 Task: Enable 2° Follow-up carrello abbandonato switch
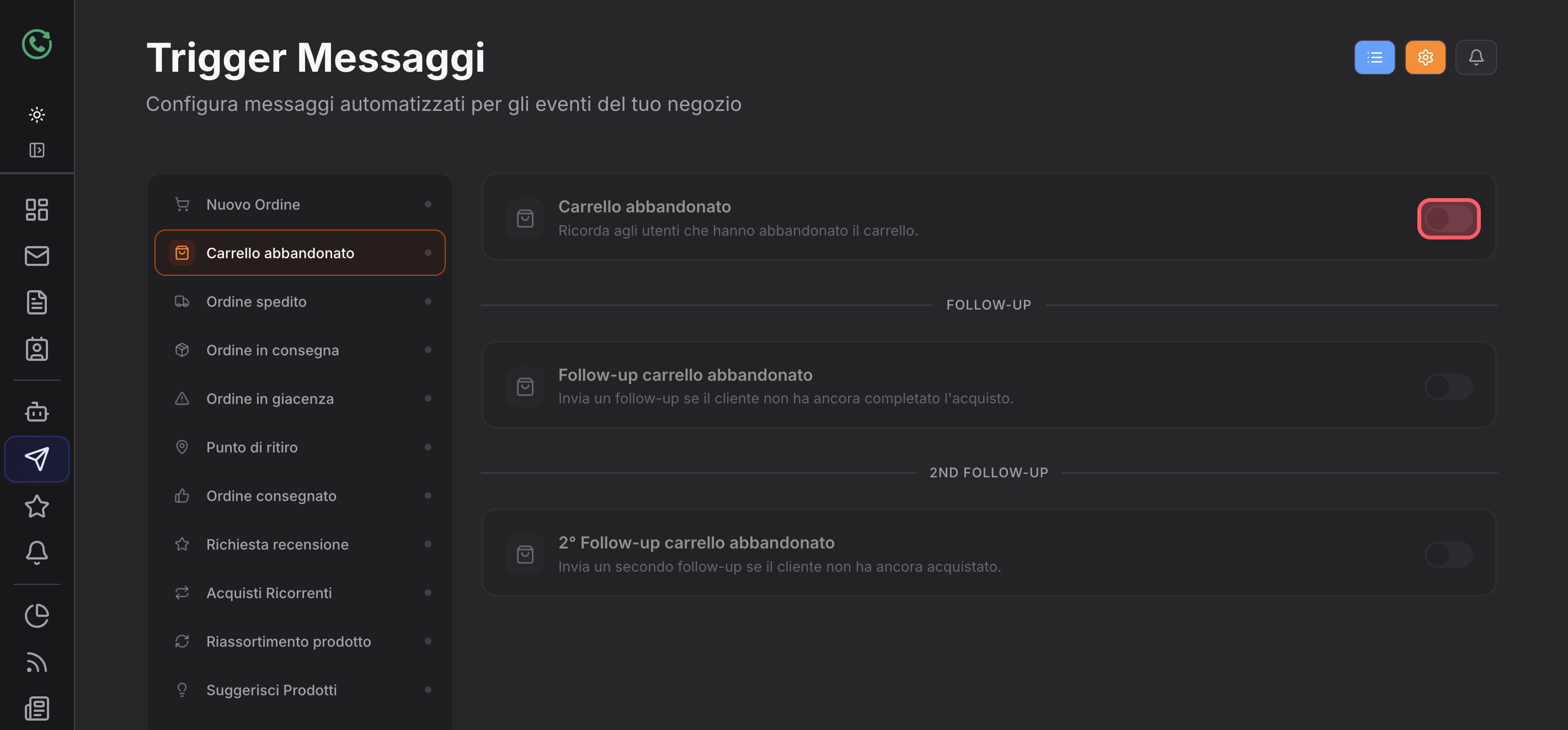1448,555
